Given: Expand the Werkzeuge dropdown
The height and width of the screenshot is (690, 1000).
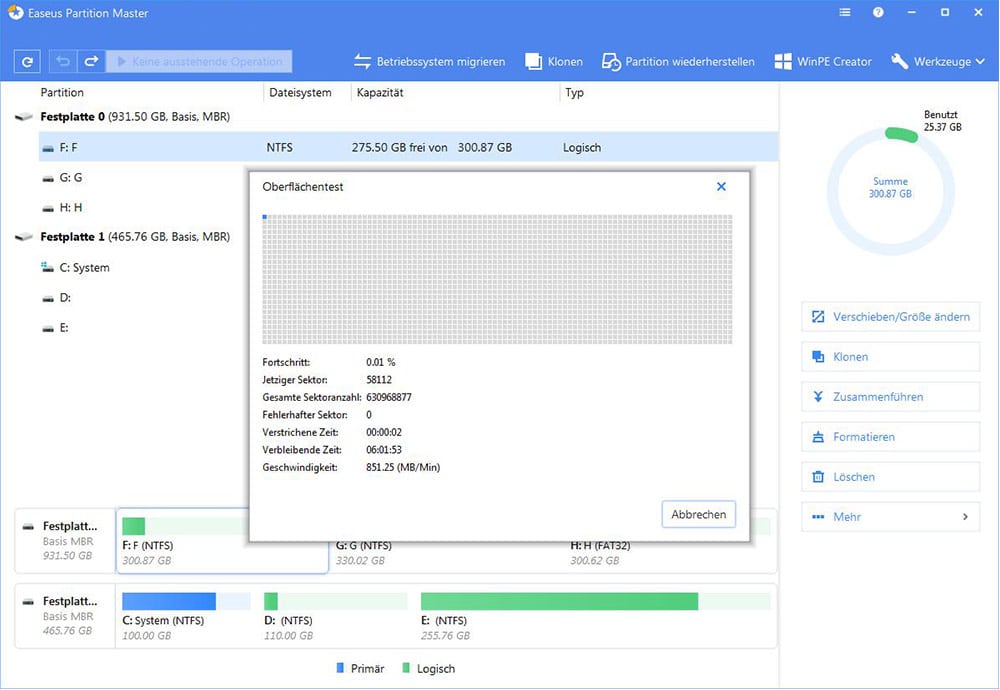Looking at the screenshot, I should 938,62.
